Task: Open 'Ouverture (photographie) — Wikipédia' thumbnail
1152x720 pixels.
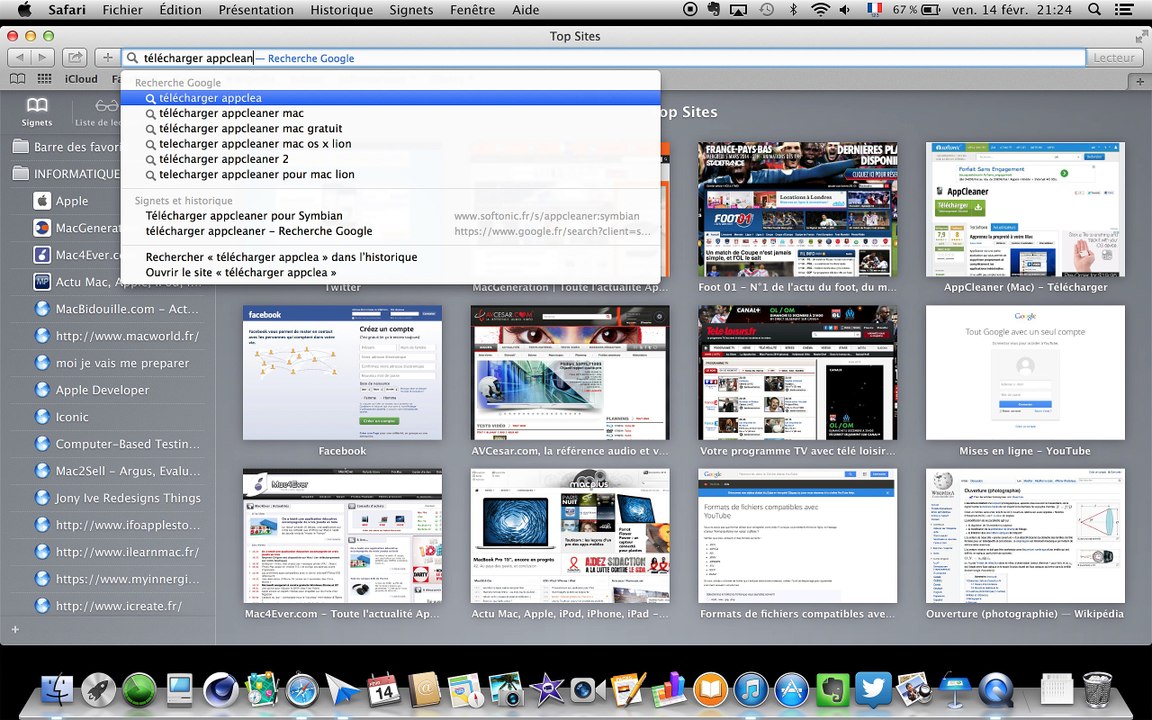Action: pos(1026,536)
